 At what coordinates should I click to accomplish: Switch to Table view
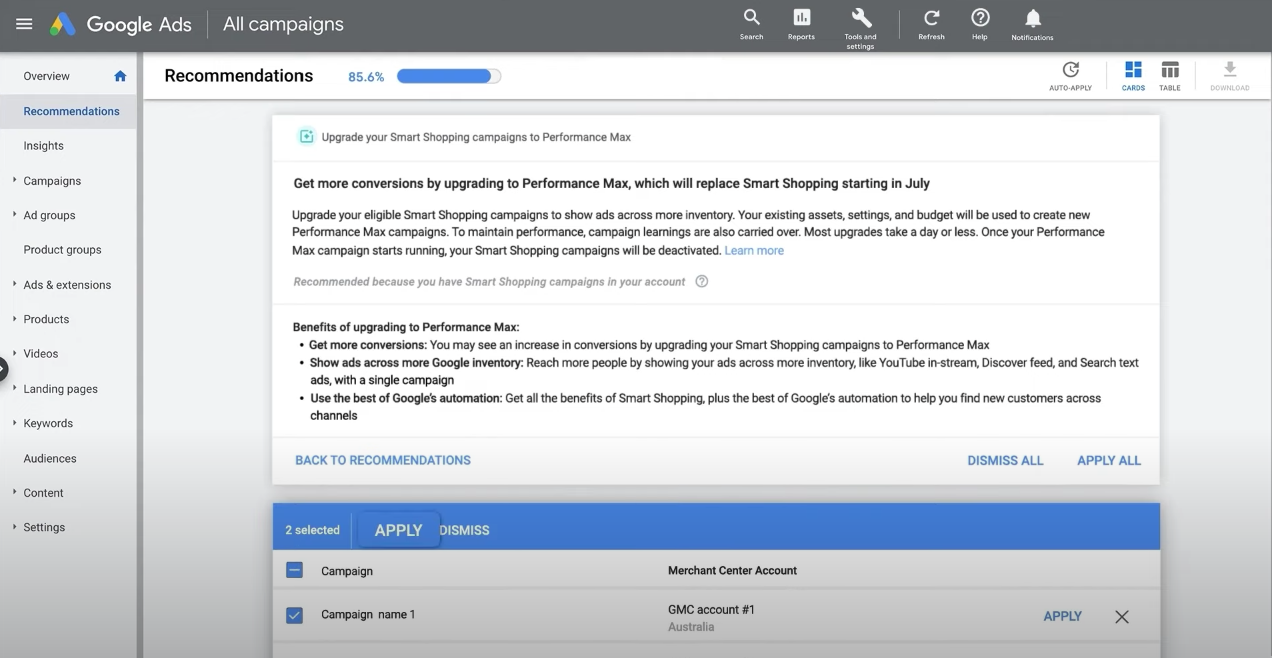(1170, 76)
